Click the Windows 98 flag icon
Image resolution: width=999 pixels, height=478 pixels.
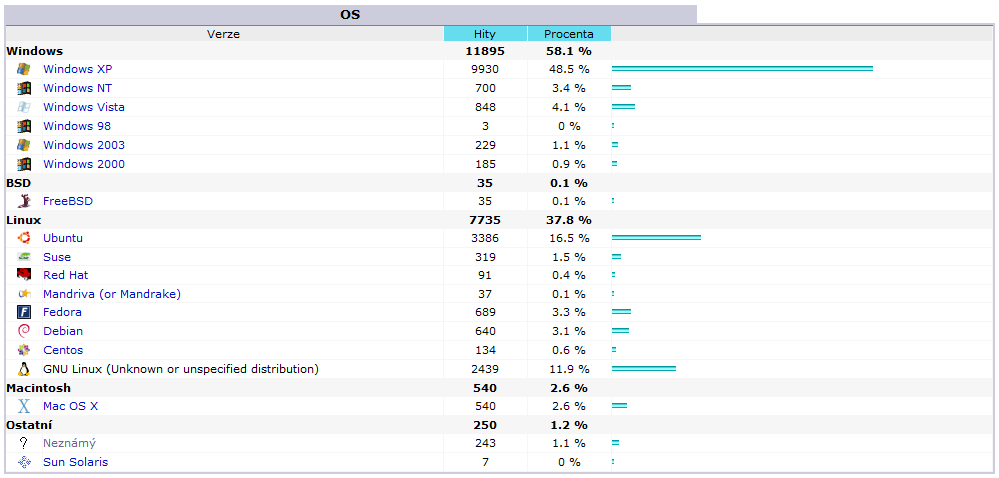[x=24, y=126]
